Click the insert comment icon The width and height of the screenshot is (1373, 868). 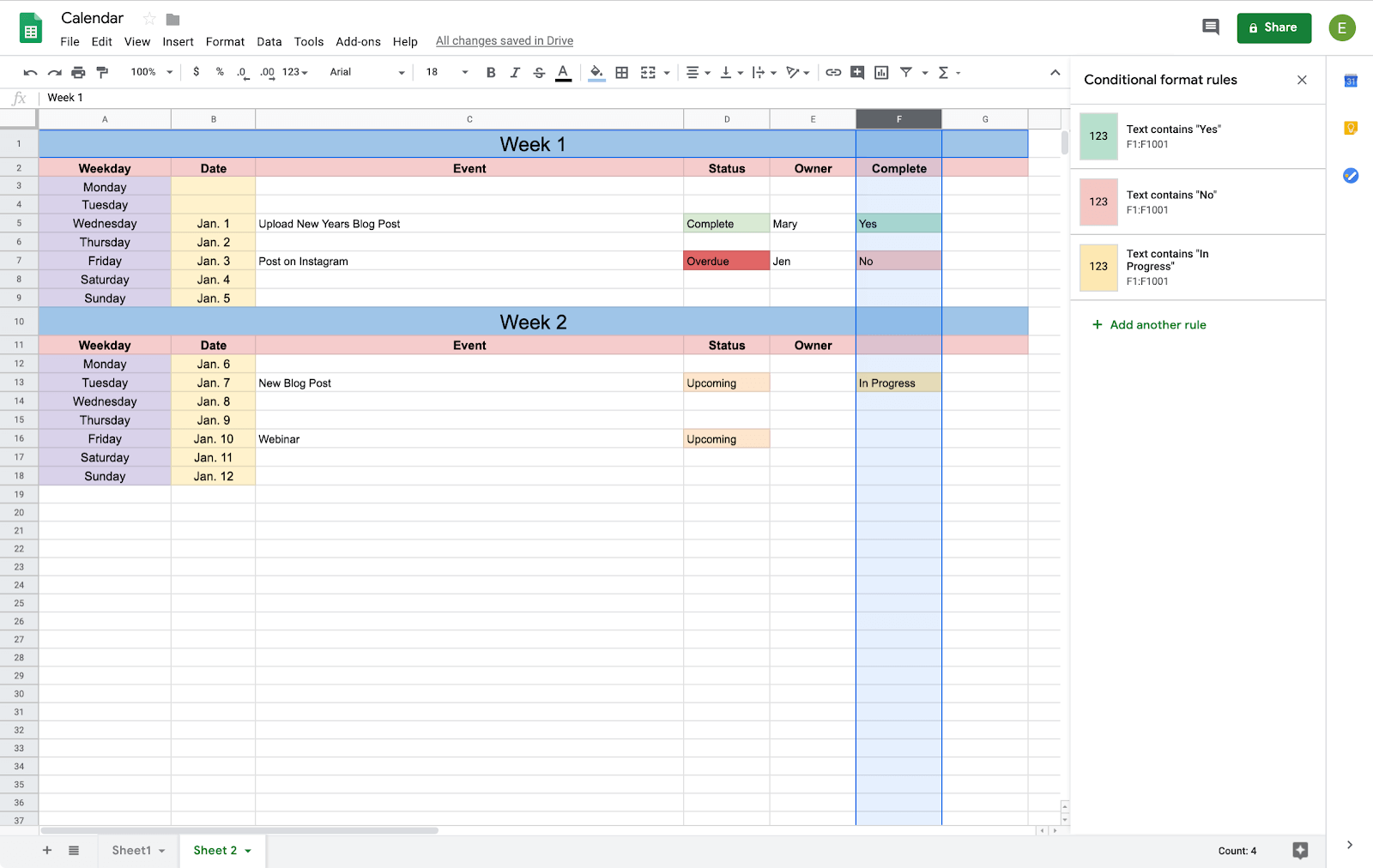click(x=857, y=73)
